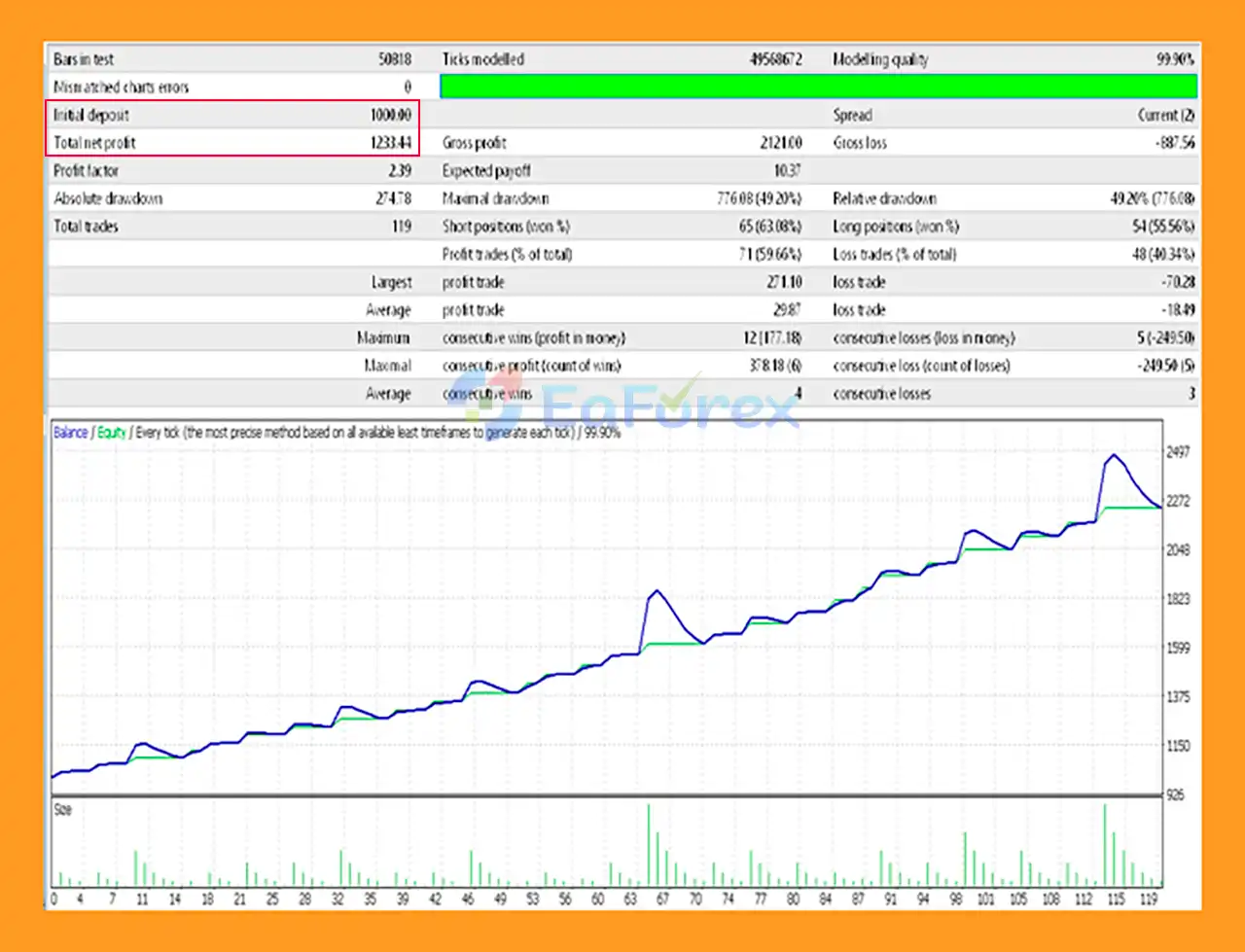Click the Maximal drawdown label

pyautogui.click(x=496, y=198)
